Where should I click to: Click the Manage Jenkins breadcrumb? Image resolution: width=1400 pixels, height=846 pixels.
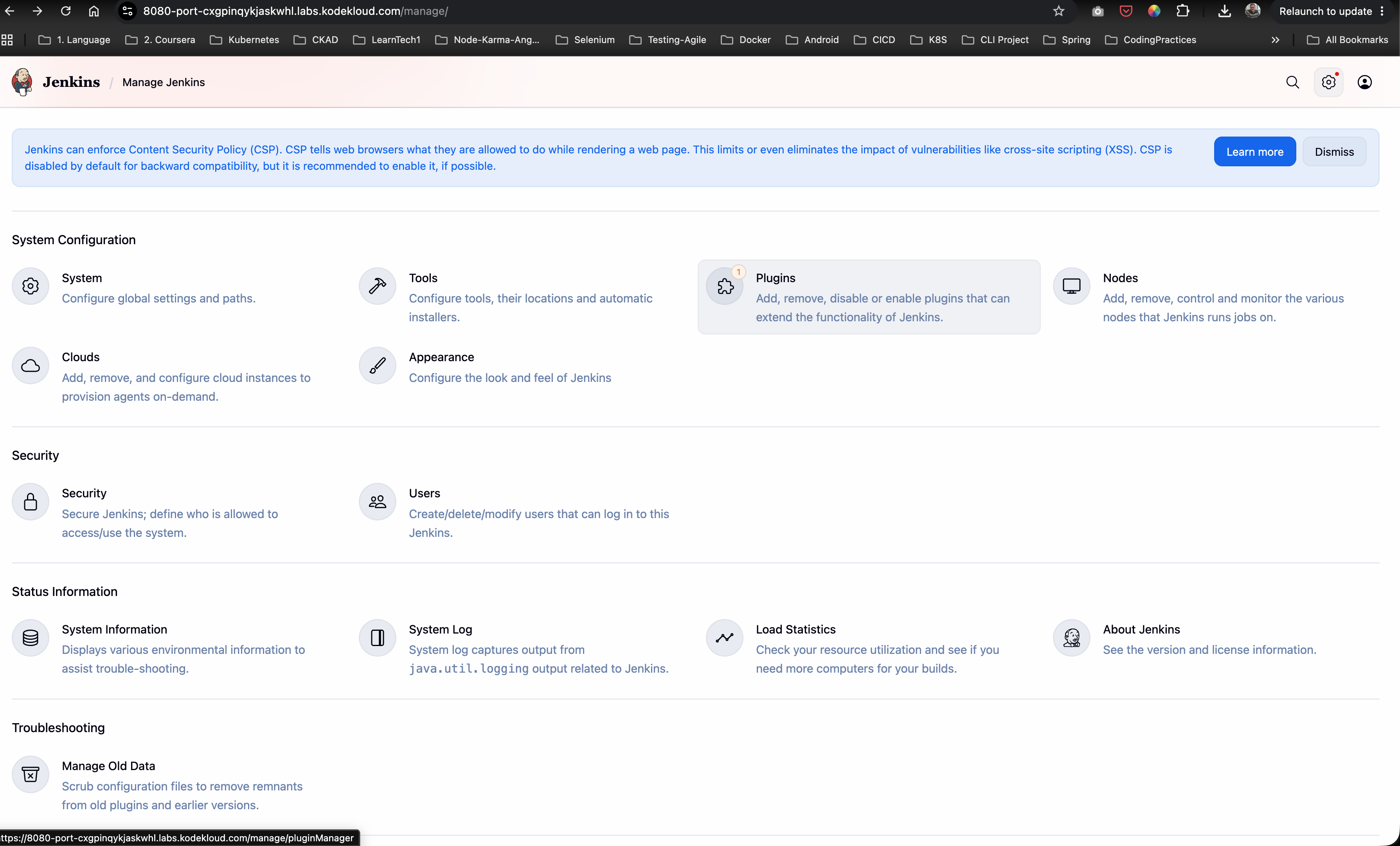click(x=164, y=83)
